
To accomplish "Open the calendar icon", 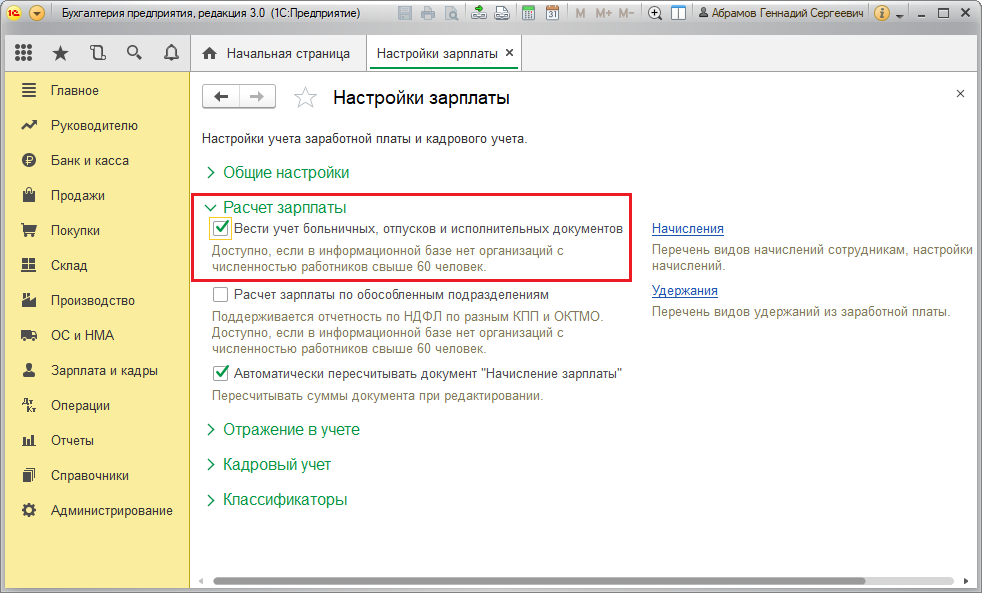I will pos(552,13).
